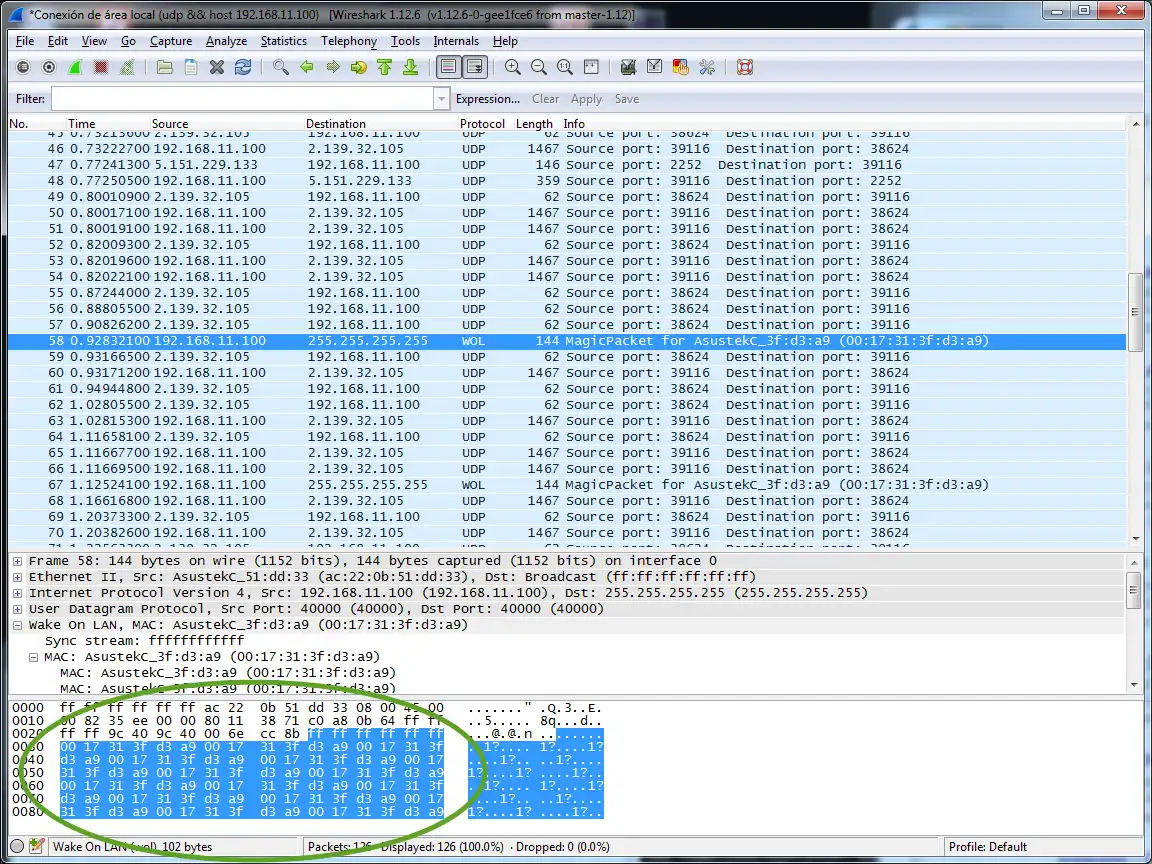
Task: Open the Capture menu
Action: pos(170,41)
